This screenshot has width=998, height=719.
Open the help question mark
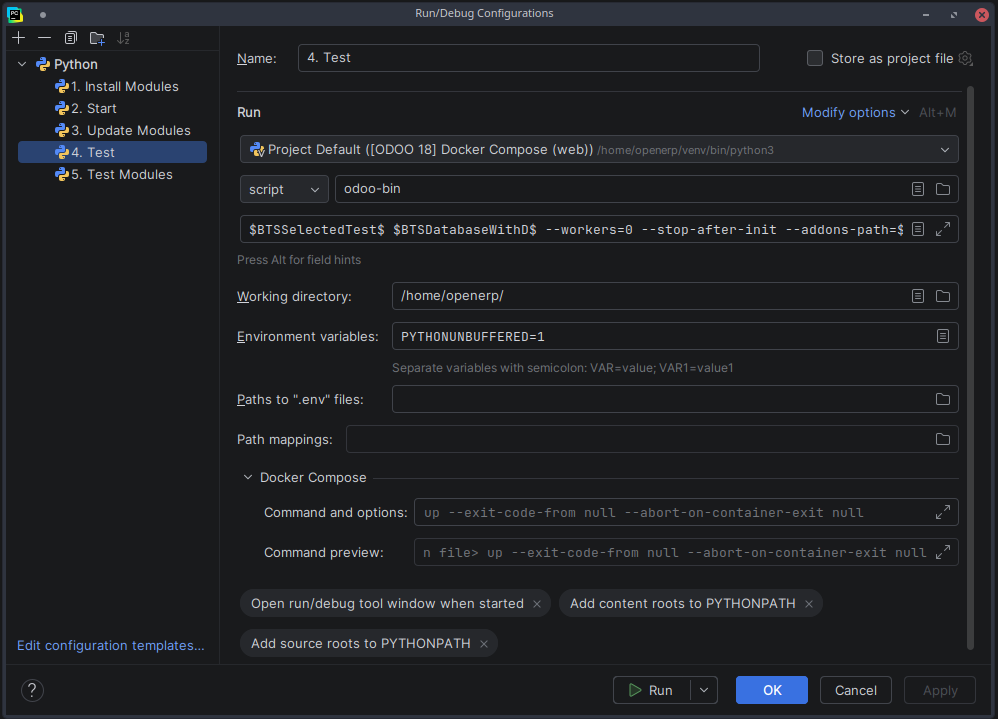[x=32, y=690]
